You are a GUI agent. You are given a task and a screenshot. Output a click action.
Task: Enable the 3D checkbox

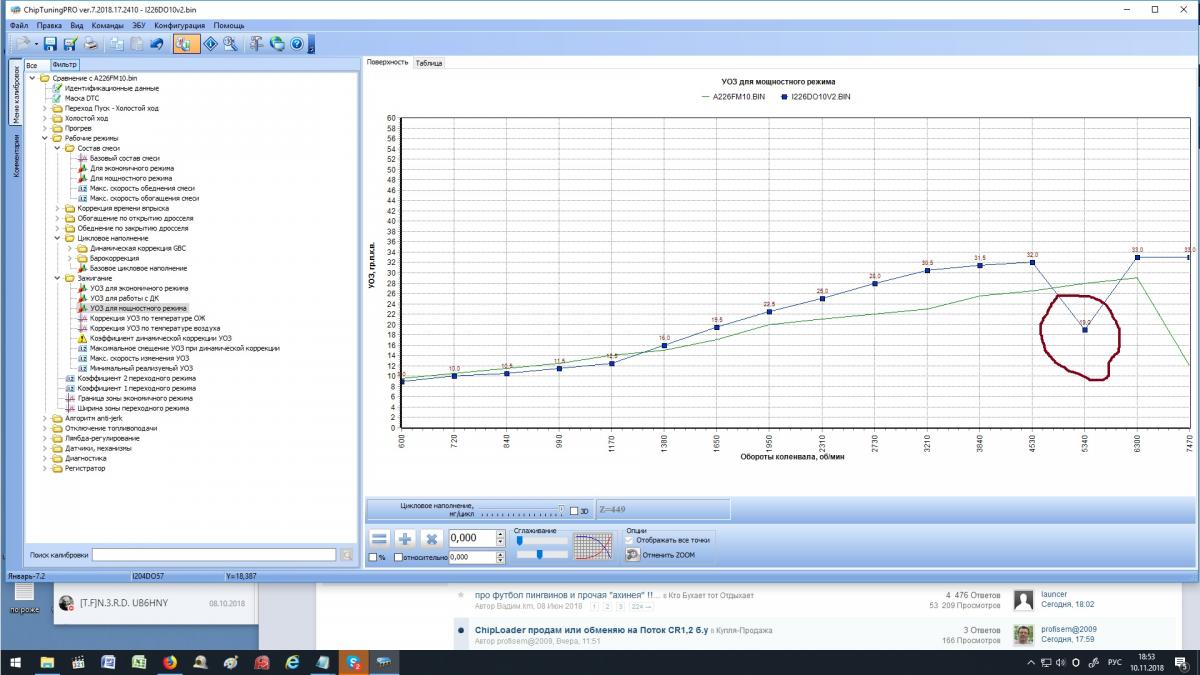click(x=572, y=511)
